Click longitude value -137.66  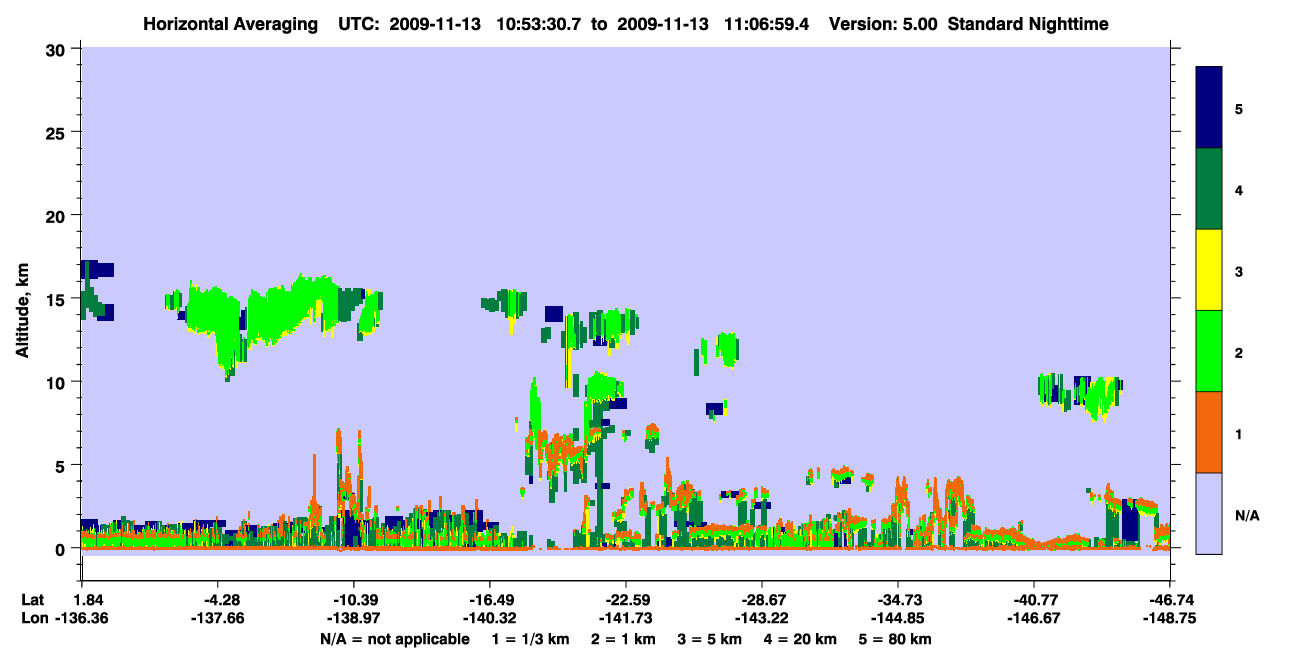218,619
